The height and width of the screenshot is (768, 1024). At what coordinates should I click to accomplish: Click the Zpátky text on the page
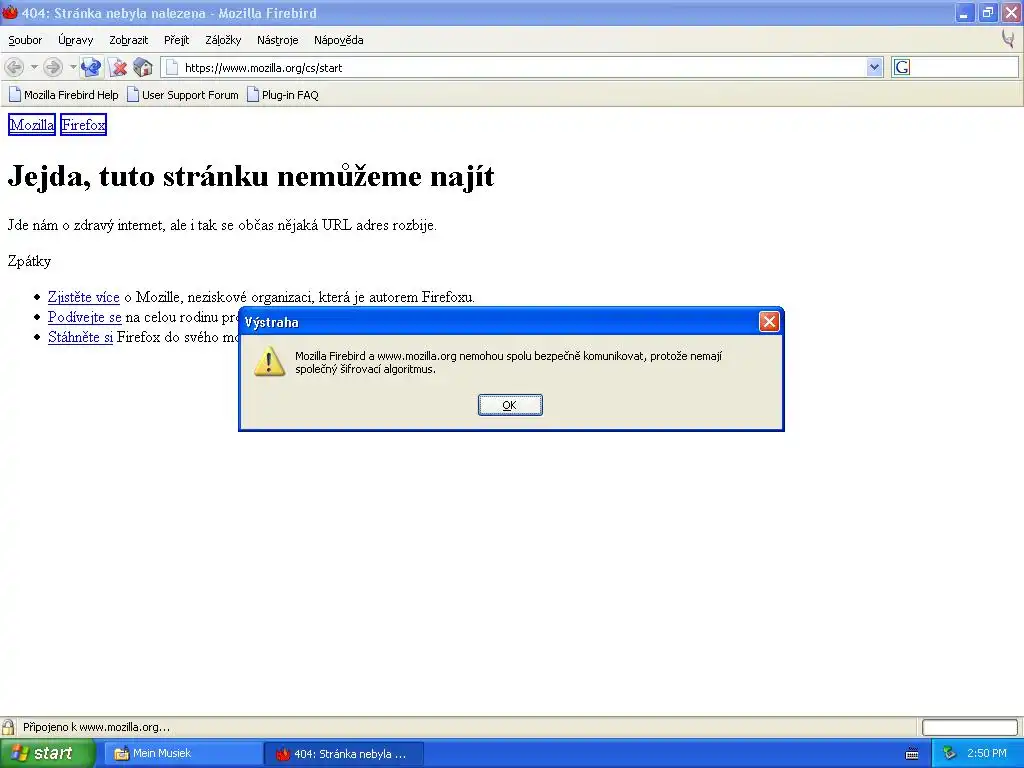point(29,261)
